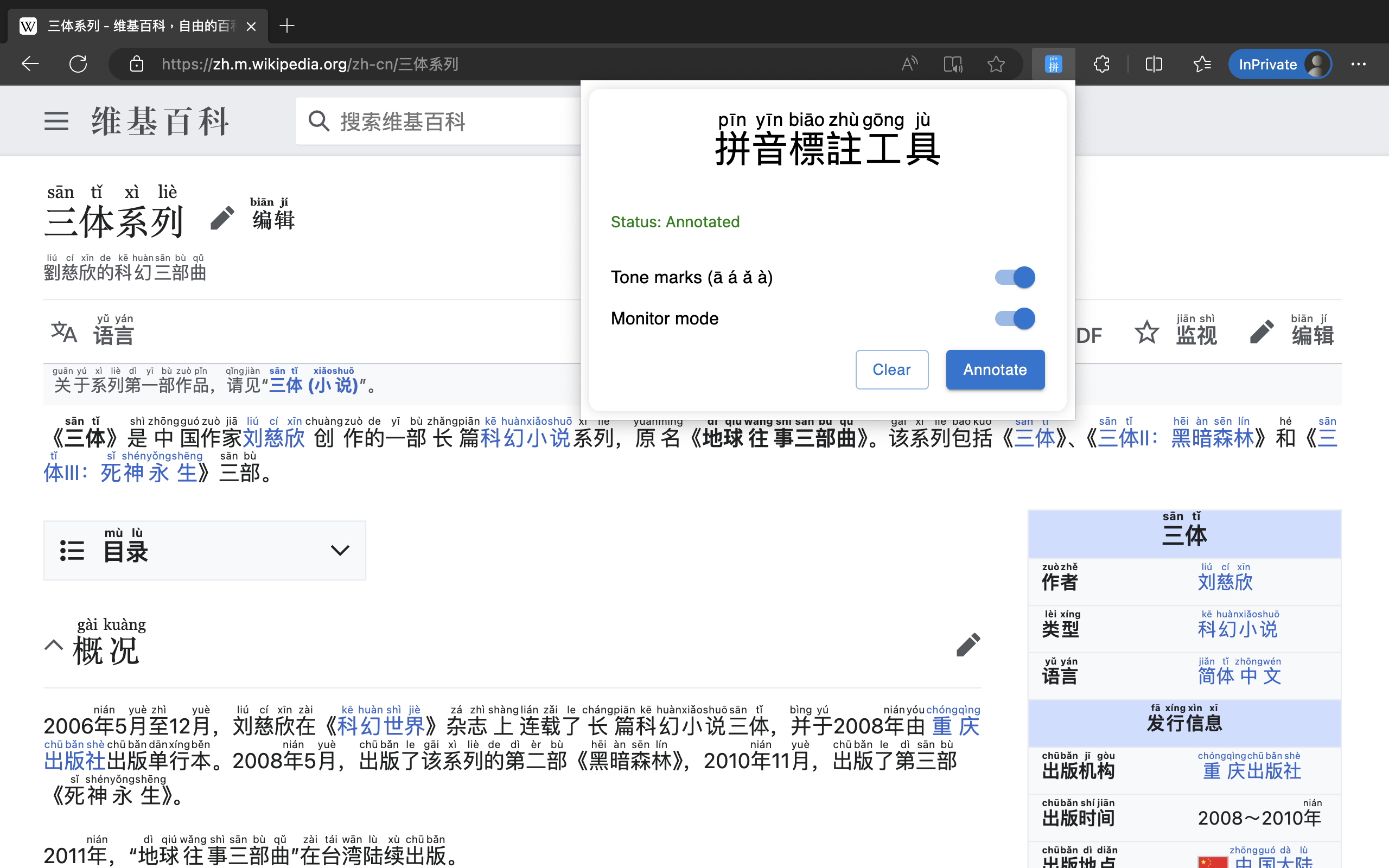Toggle Monitor mode switch
1389x868 pixels.
[1014, 318]
